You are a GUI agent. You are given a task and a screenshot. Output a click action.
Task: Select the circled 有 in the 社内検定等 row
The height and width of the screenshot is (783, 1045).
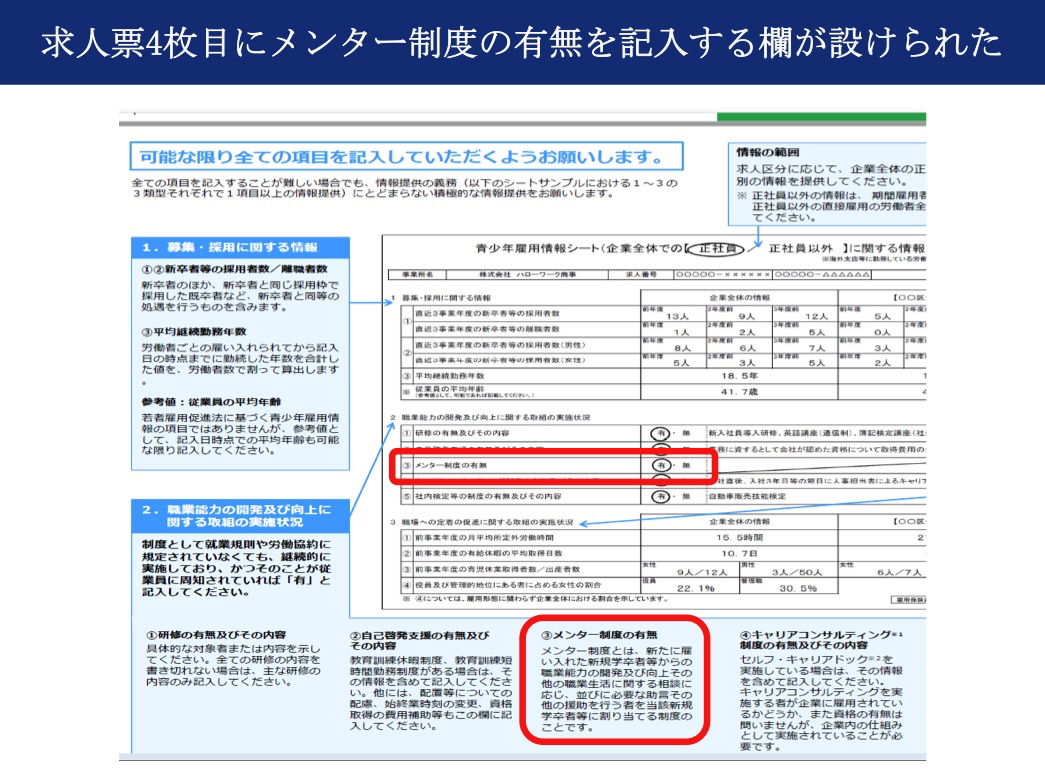660,496
